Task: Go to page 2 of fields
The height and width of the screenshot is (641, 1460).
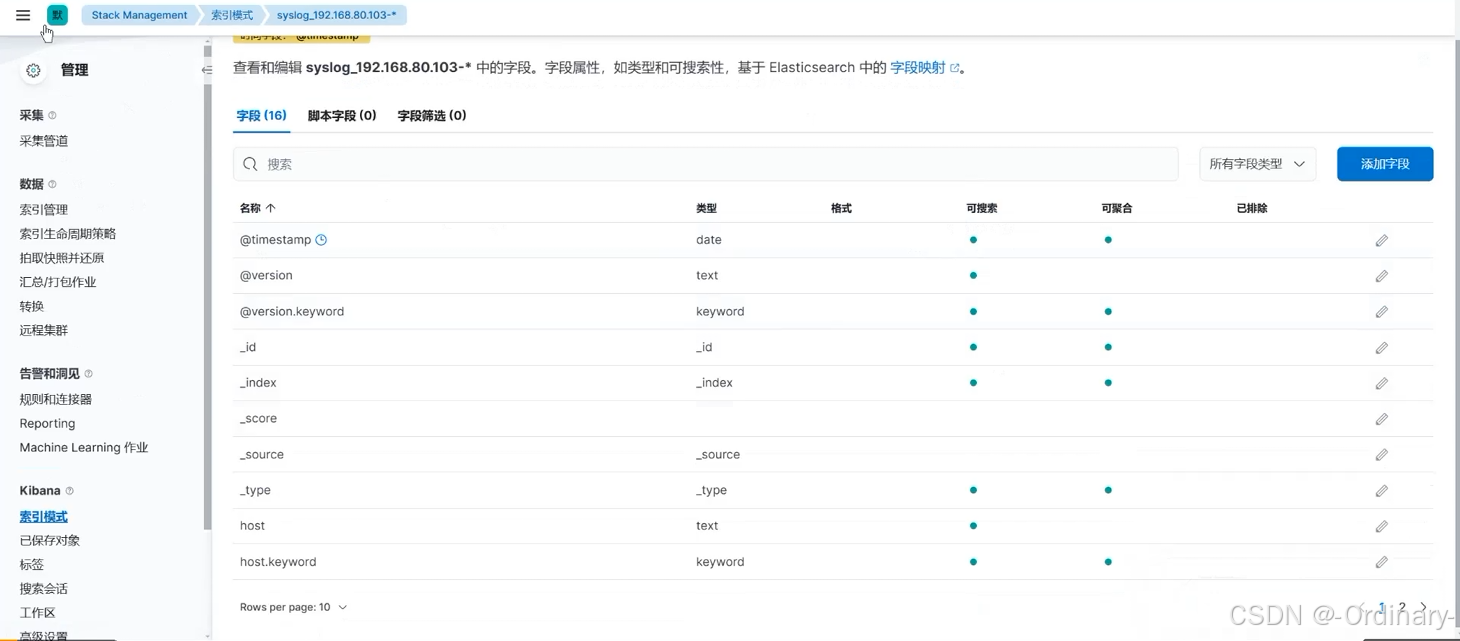Action: (x=1402, y=607)
